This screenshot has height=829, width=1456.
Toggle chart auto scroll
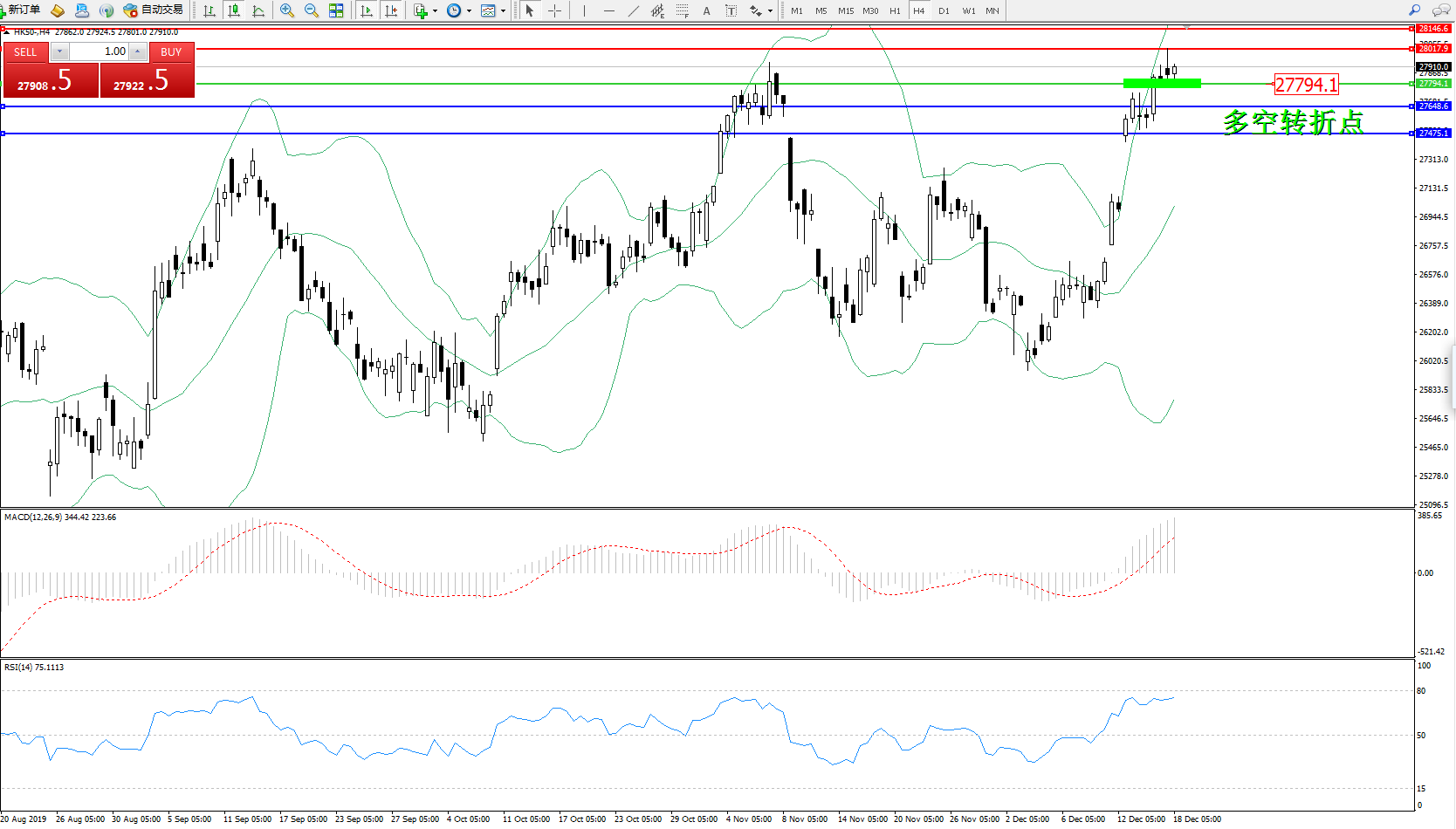(x=367, y=10)
